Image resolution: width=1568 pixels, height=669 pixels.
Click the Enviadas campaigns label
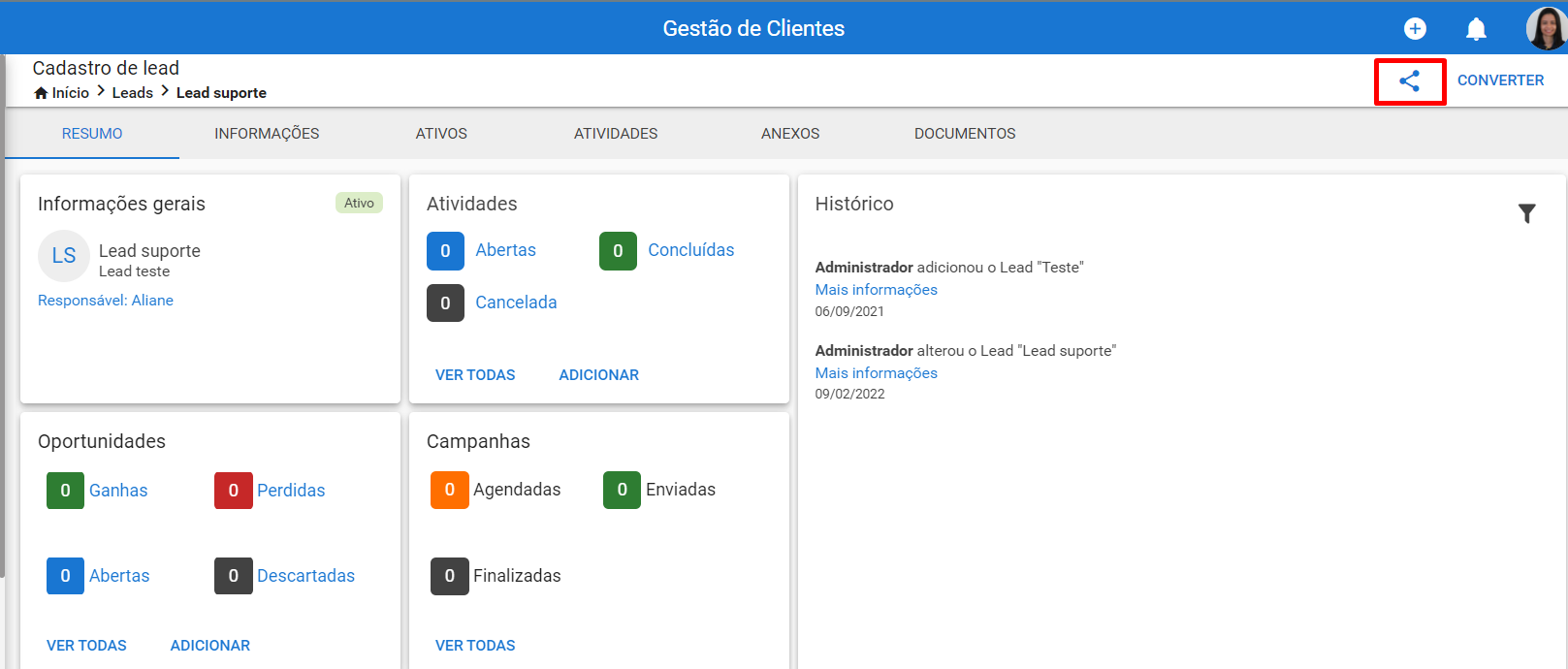click(x=681, y=490)
